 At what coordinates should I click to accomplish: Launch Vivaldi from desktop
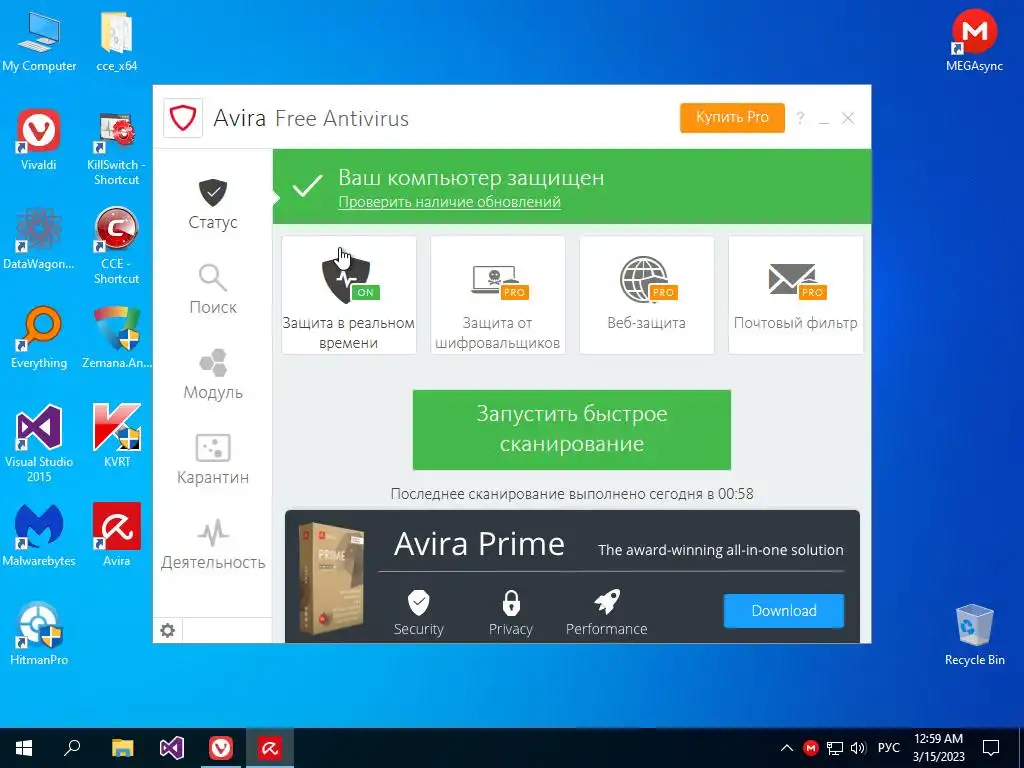[39, 140]
